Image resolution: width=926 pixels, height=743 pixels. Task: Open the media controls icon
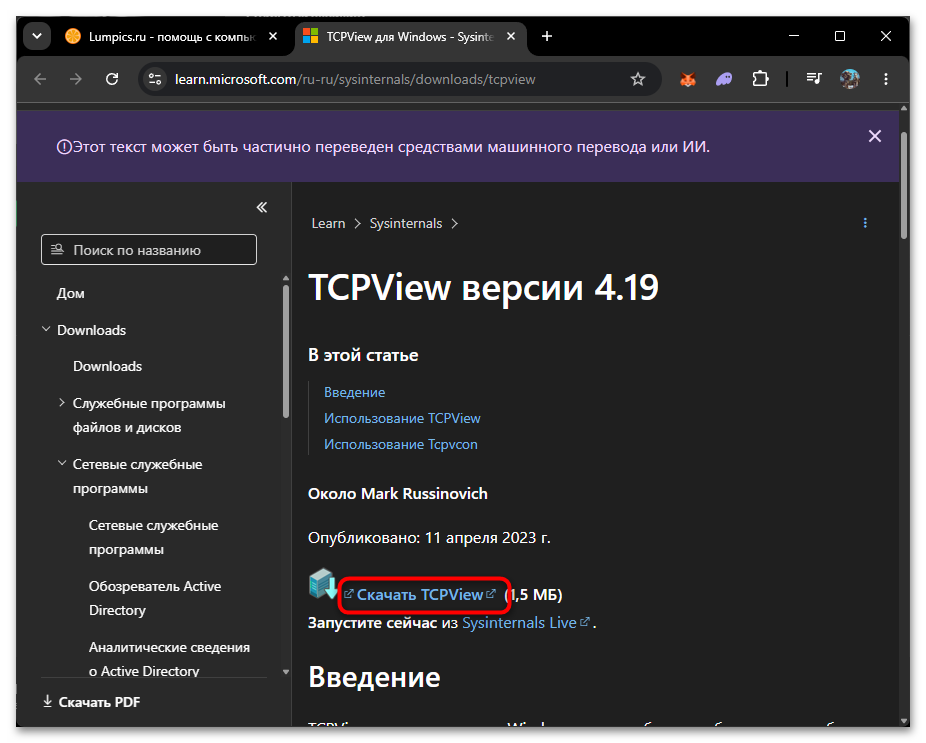tap(814, 79)
